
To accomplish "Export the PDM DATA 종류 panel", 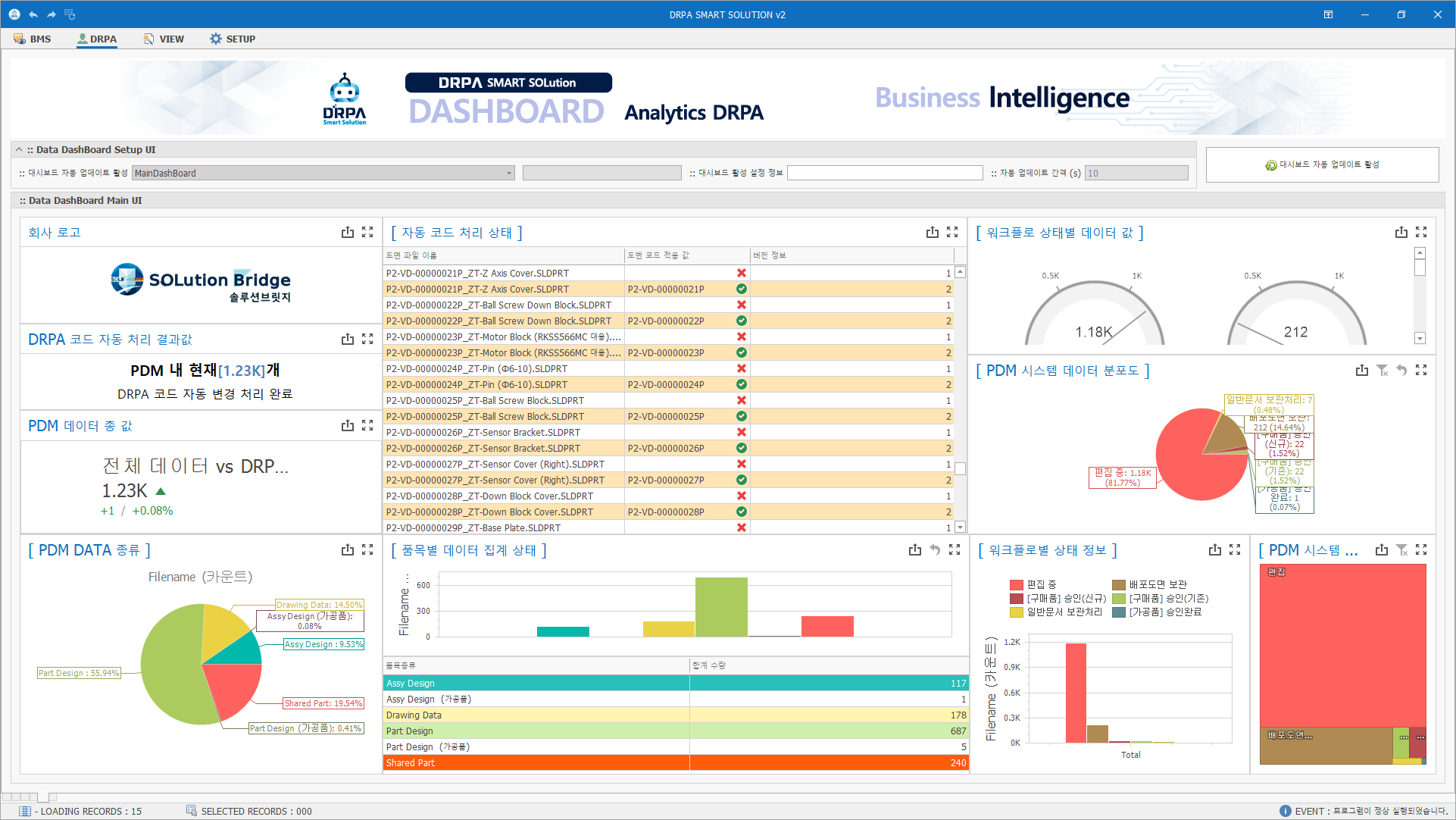I will [348, 550].
